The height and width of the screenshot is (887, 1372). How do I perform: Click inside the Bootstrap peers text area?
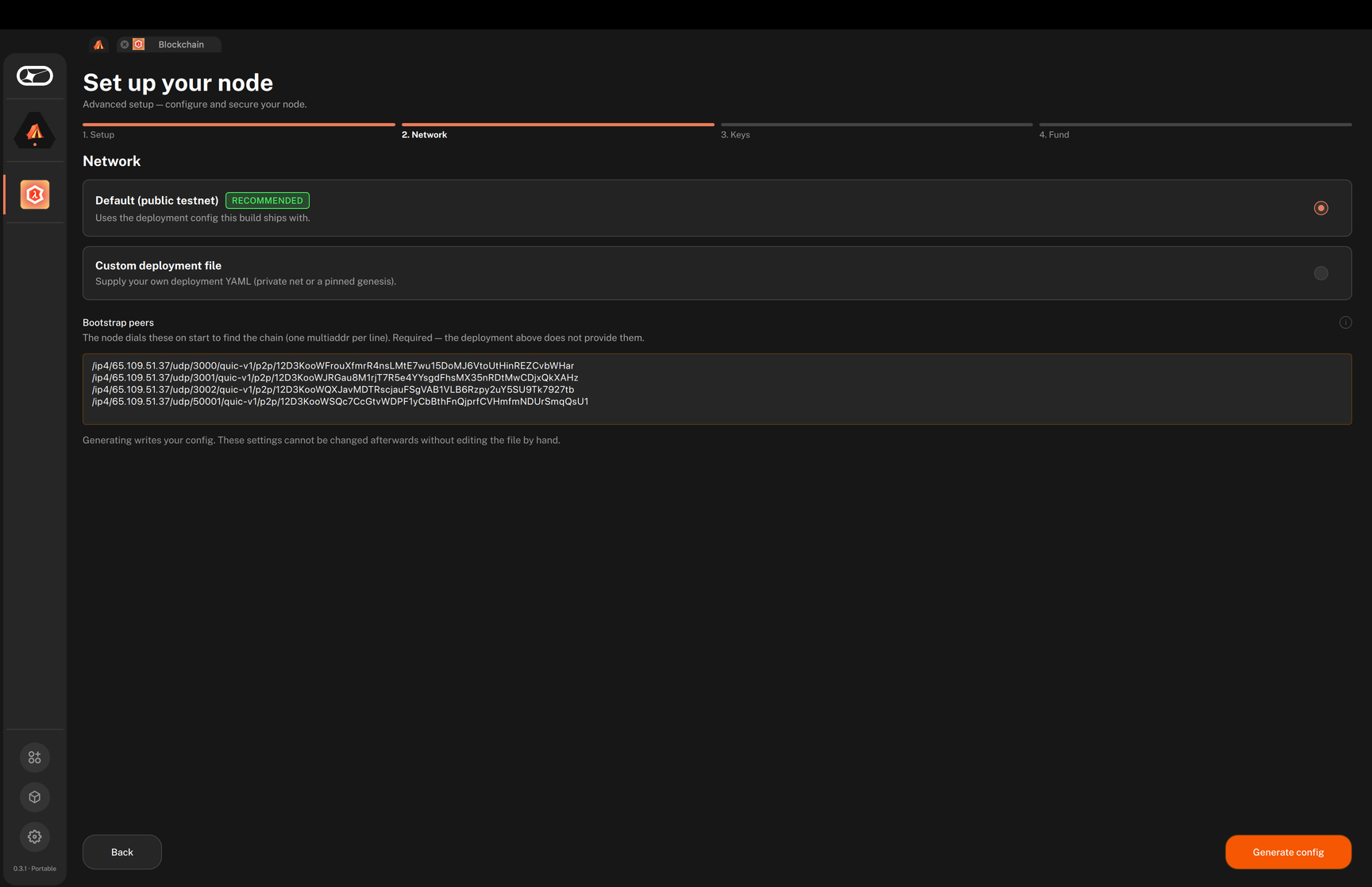[x=717, y=389]
